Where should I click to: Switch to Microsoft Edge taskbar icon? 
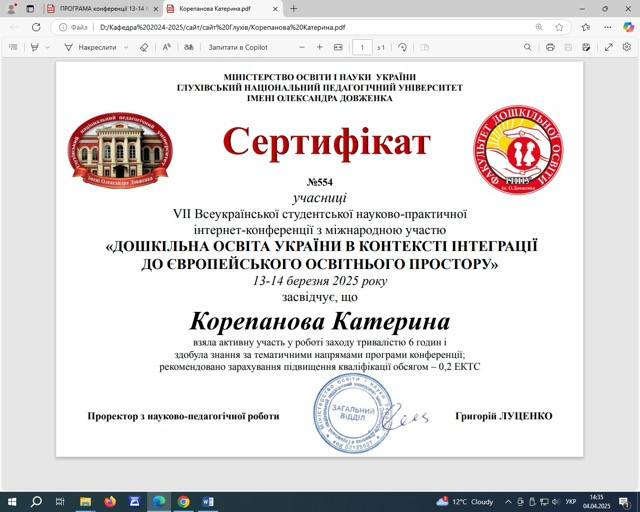click(159, 501)
